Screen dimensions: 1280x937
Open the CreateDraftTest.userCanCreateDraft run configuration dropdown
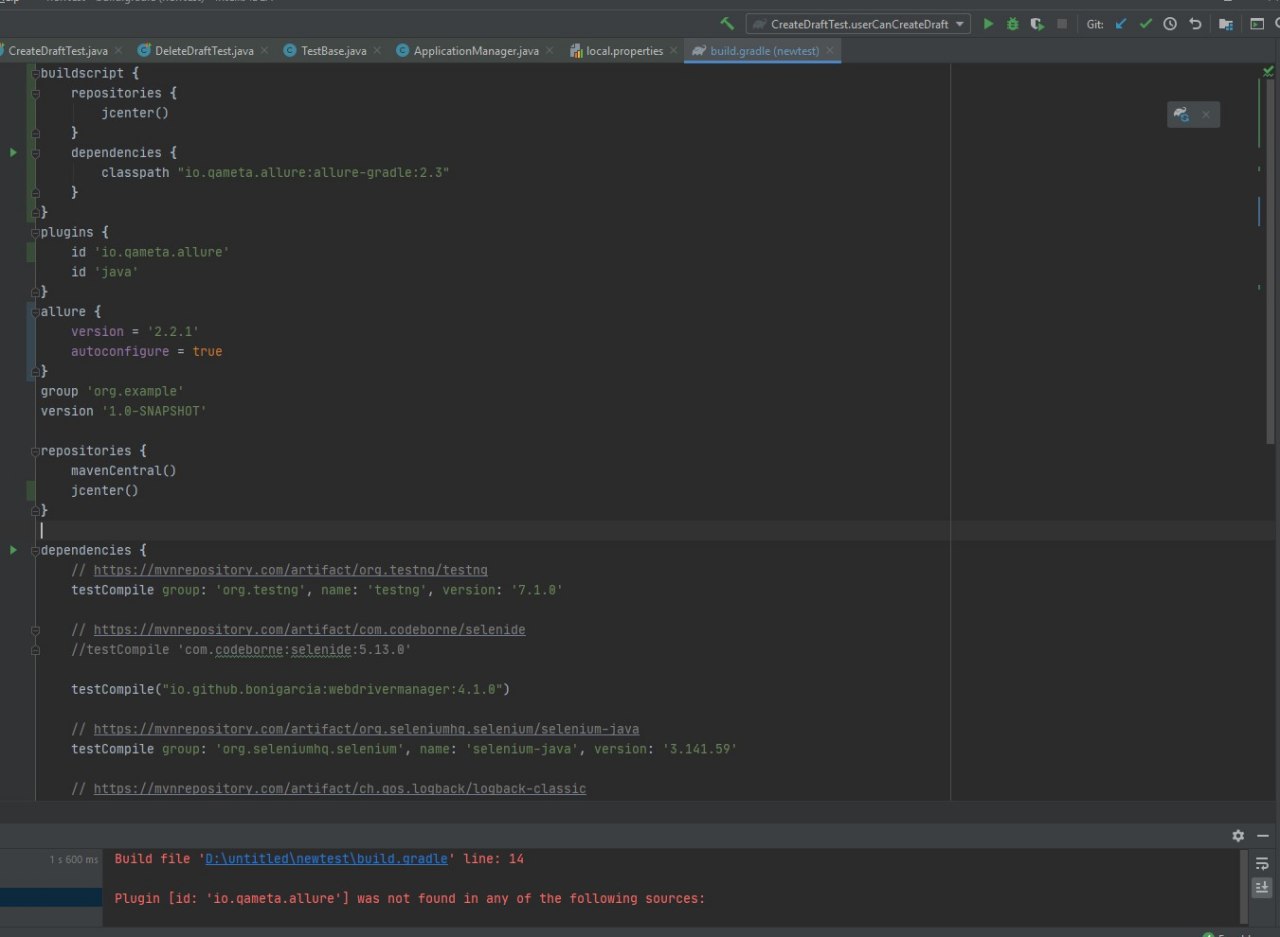[x=858, y=24]
